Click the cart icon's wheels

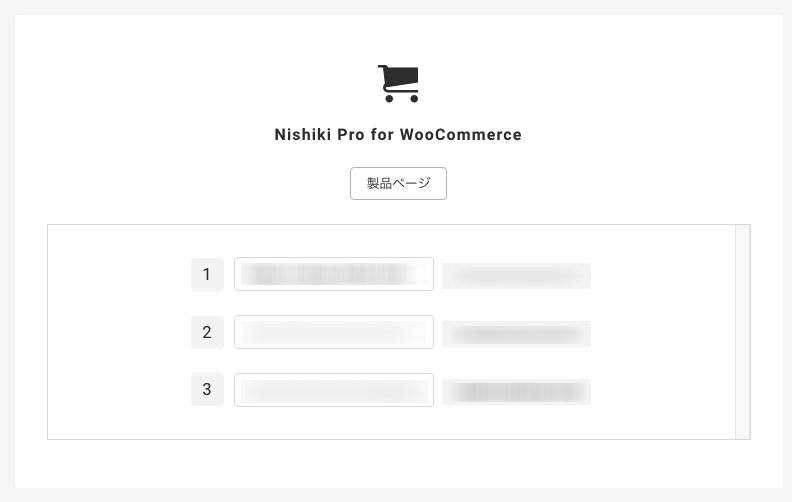pos(402,98)
